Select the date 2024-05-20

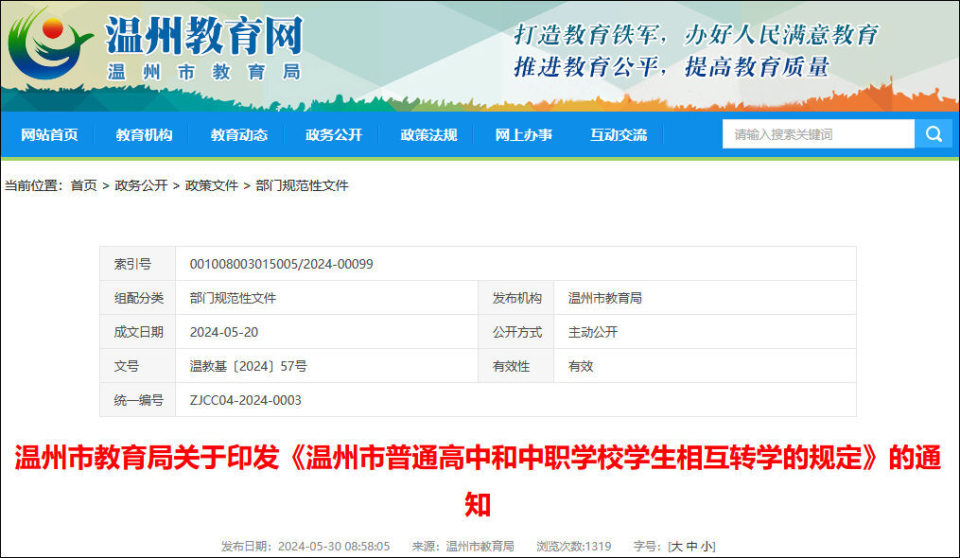coord(224,332)
